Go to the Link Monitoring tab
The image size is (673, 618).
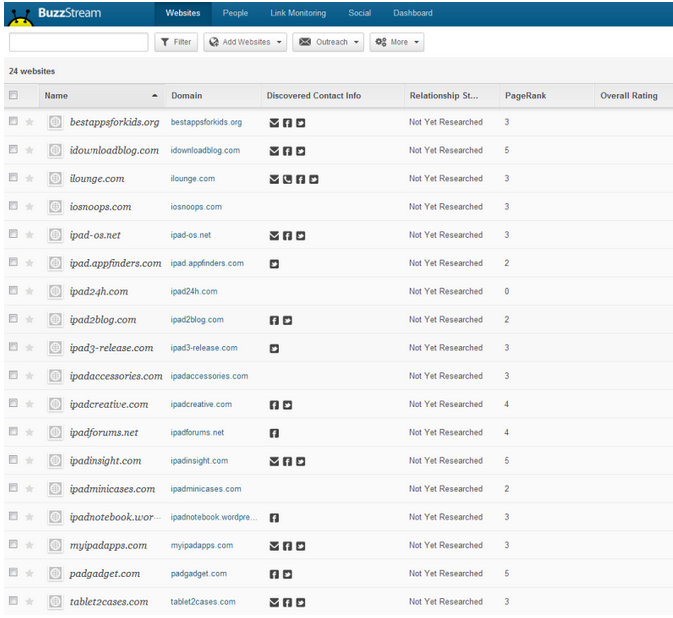click(298, 13)
